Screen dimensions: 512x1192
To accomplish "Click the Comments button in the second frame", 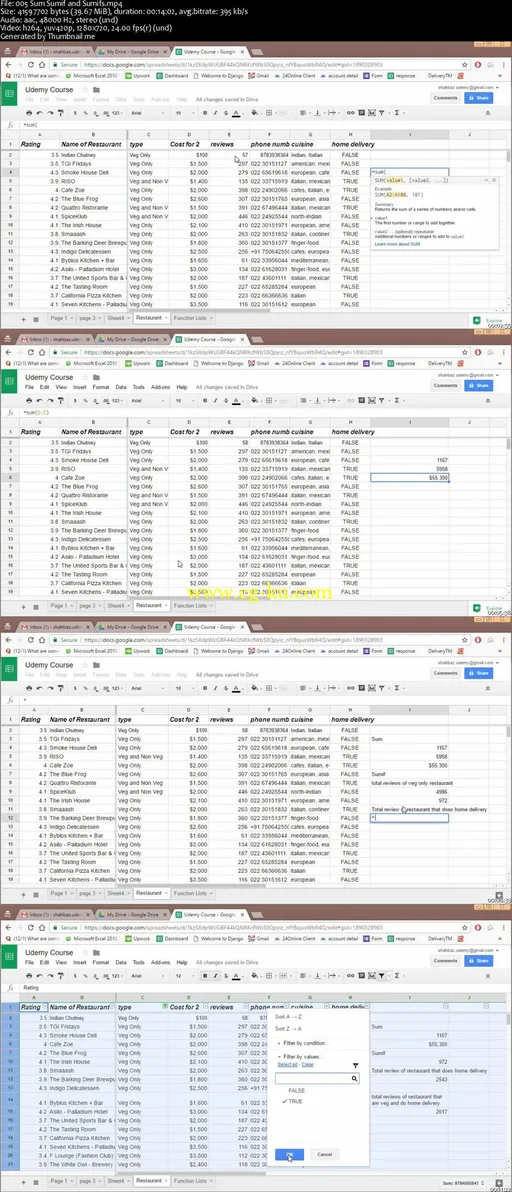I will [445, 385].
